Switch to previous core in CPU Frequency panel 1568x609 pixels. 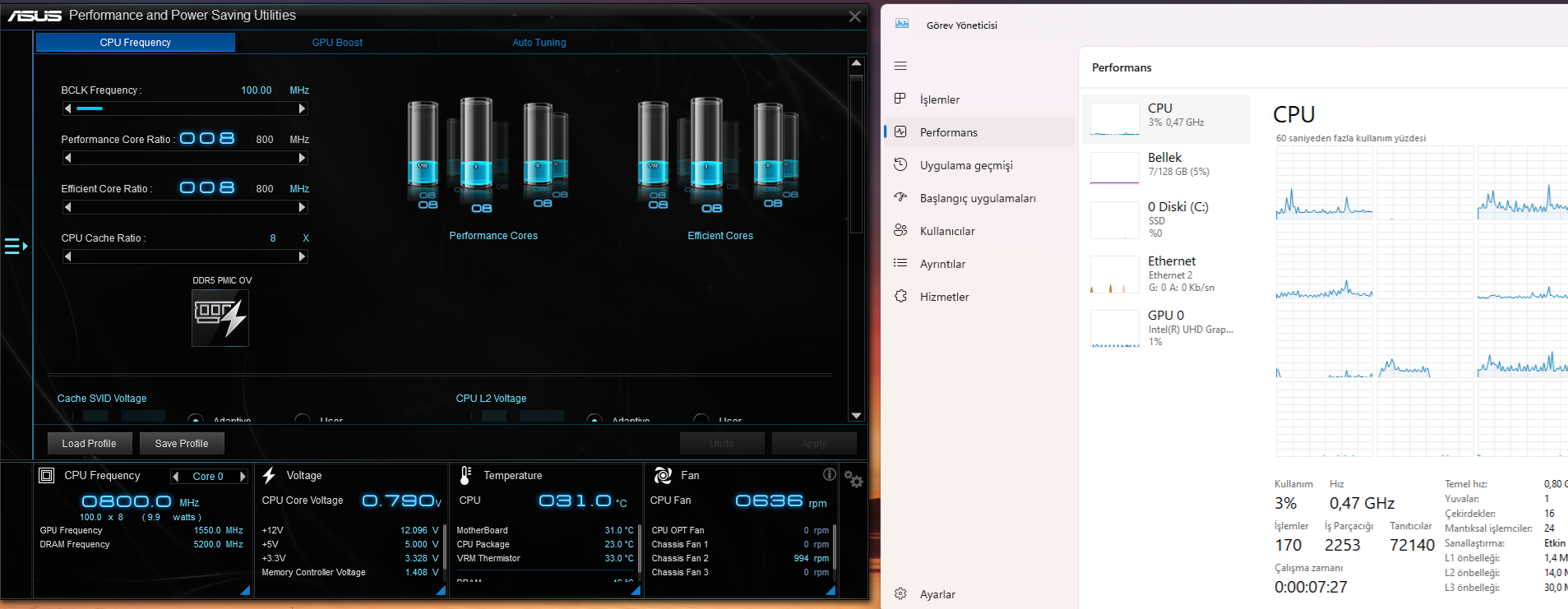pos(175,476)
